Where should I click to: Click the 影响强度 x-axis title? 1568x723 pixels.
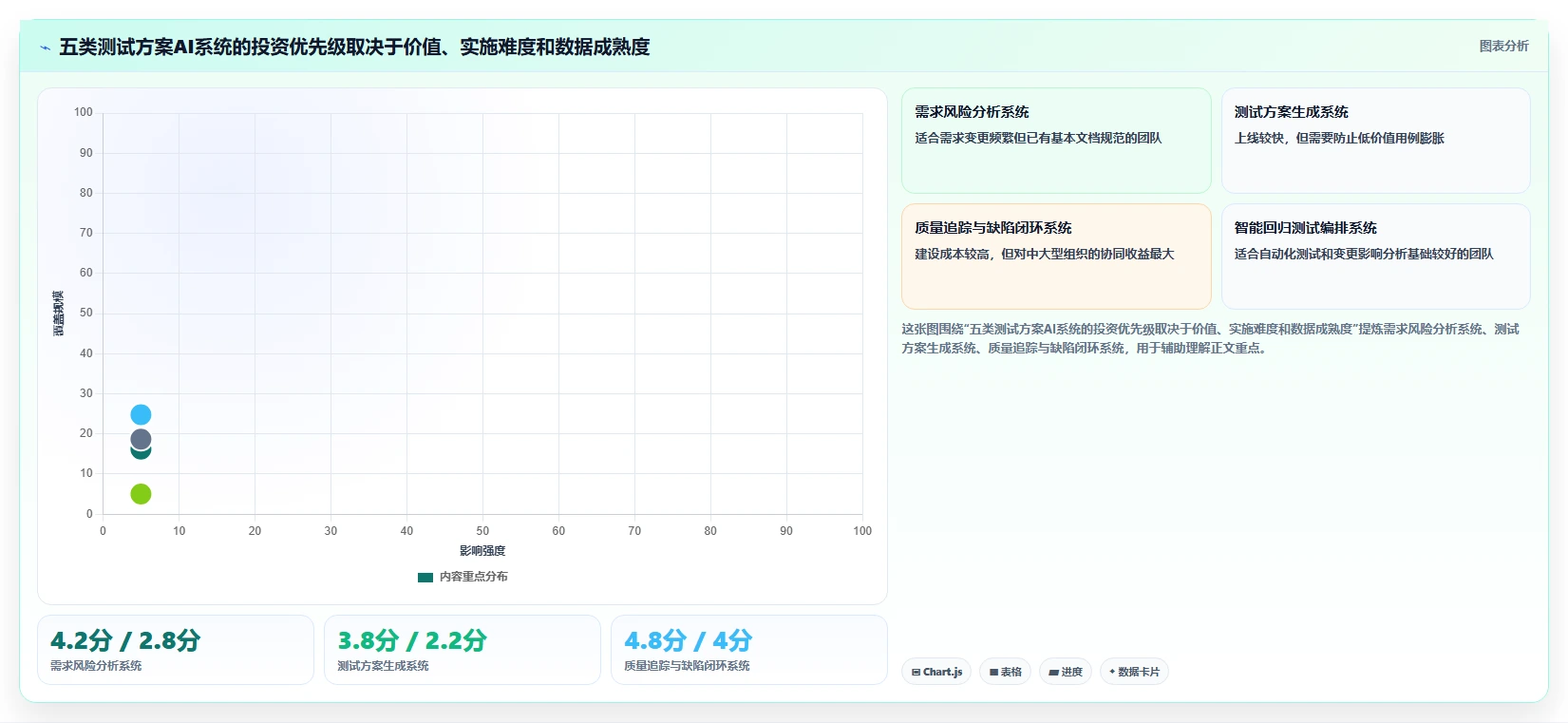[482, 551]
